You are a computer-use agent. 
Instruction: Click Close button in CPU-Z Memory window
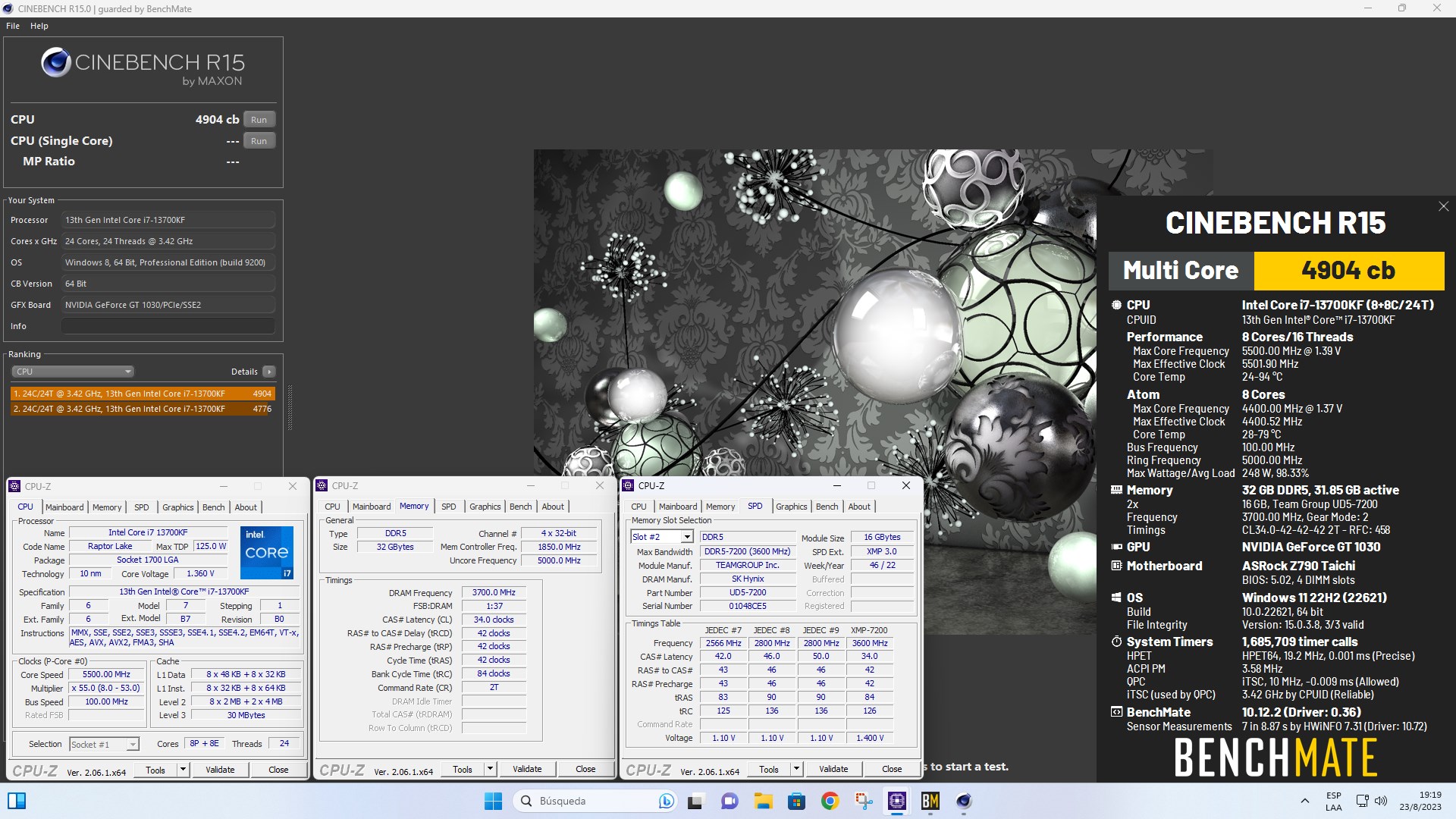[585, 769]
